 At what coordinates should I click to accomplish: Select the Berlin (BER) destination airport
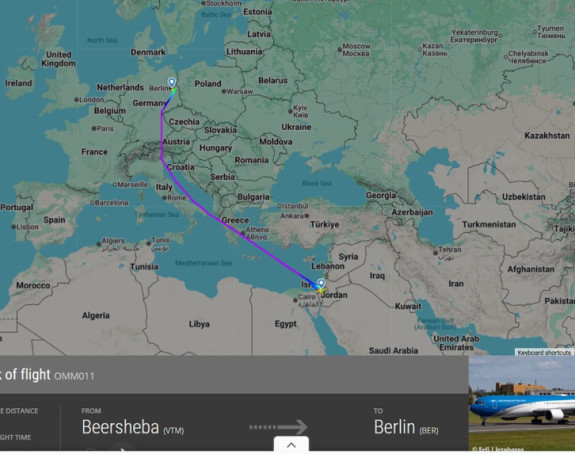(x=406, y=427)
